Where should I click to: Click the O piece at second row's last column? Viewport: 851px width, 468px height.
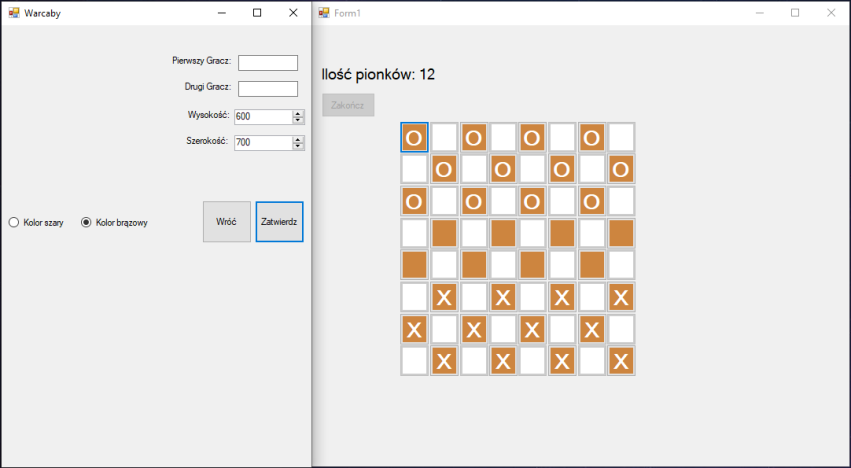click(621, 169)
